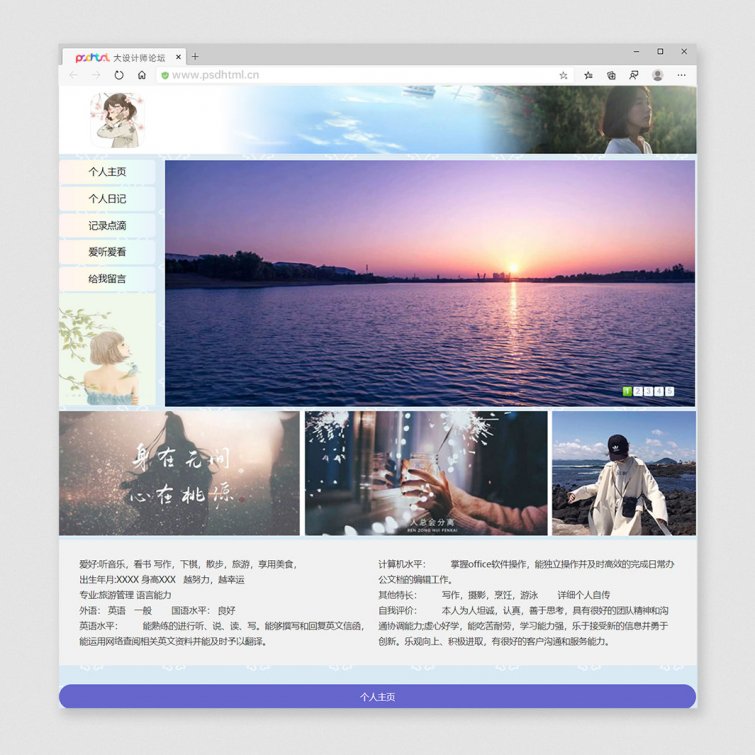Reload the page with refresh icon

119,75
